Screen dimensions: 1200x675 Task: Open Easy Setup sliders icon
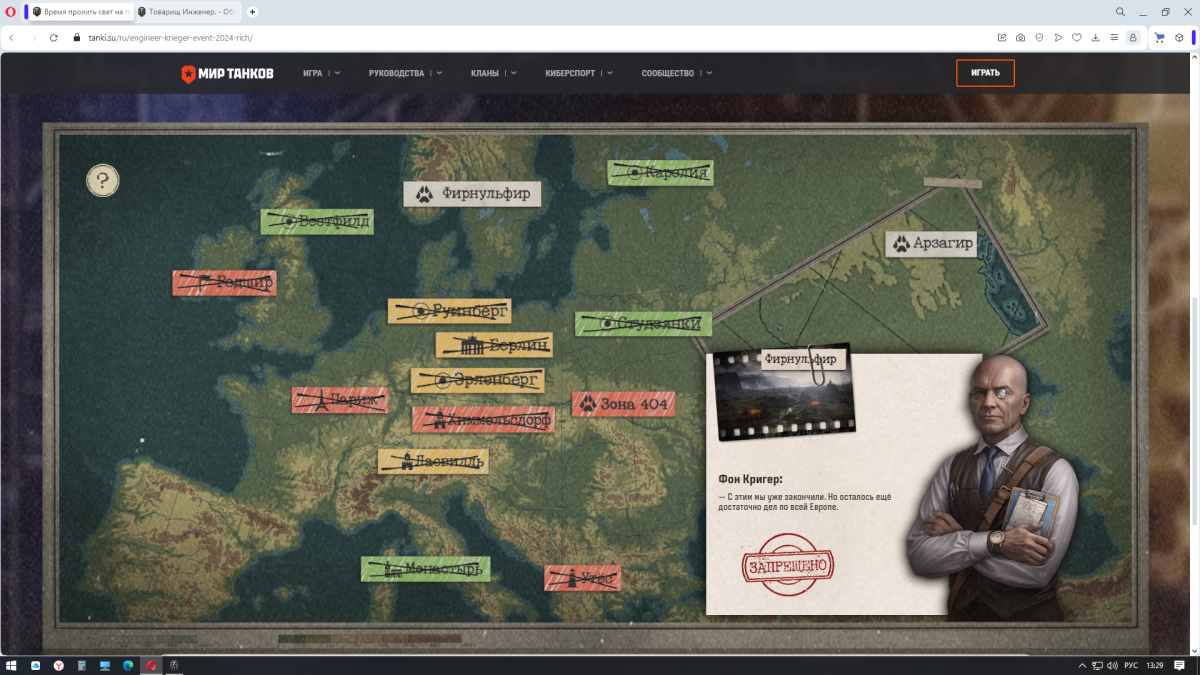[1114, 38]
